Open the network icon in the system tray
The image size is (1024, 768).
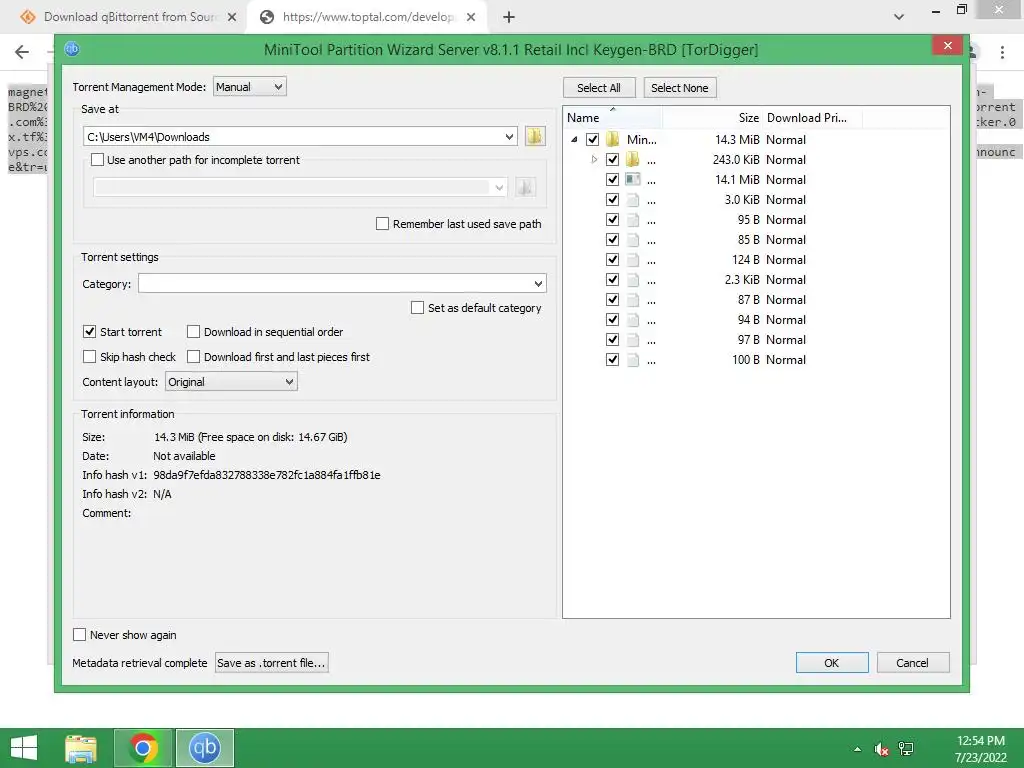coord(906,749)
